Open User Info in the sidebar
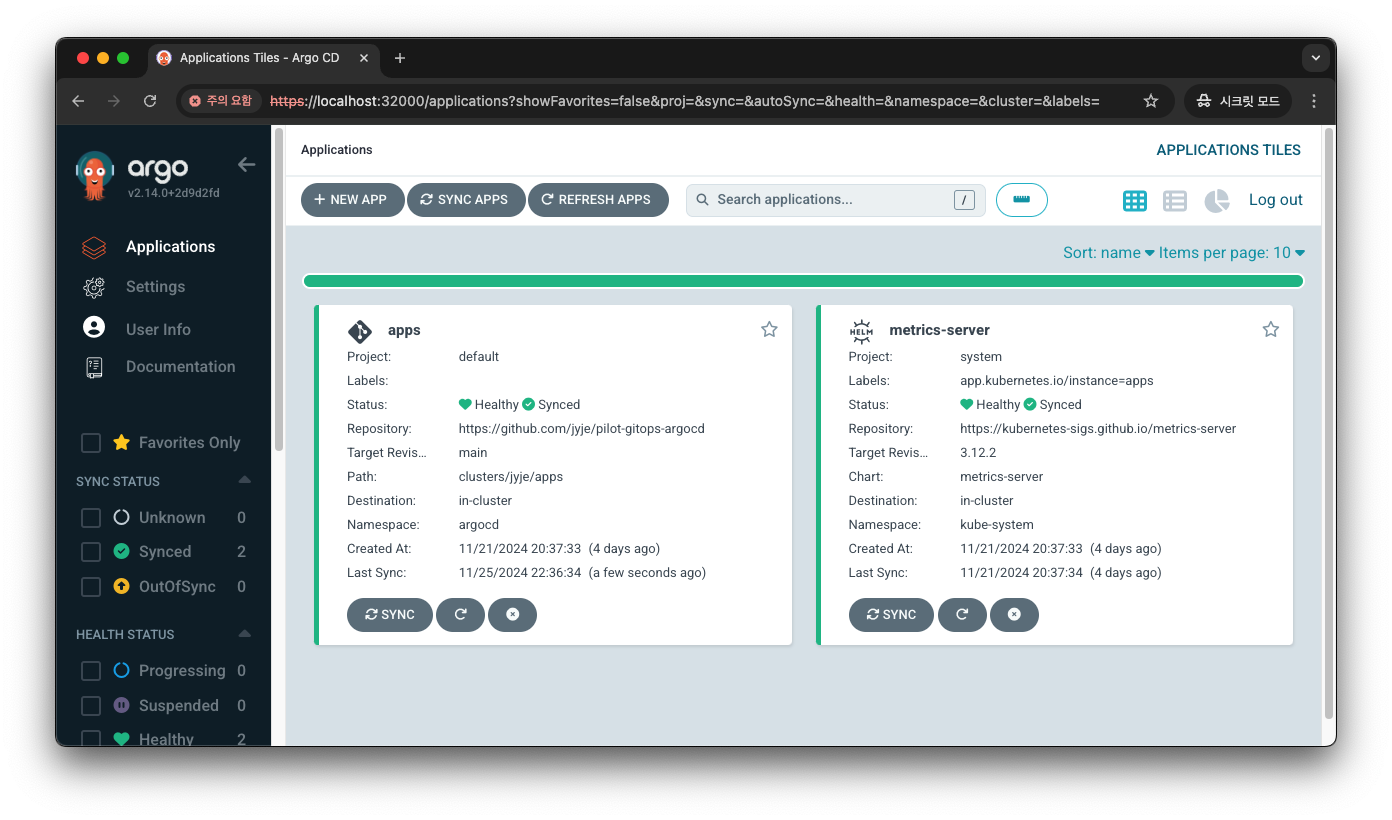 click(x=158, y=329)
